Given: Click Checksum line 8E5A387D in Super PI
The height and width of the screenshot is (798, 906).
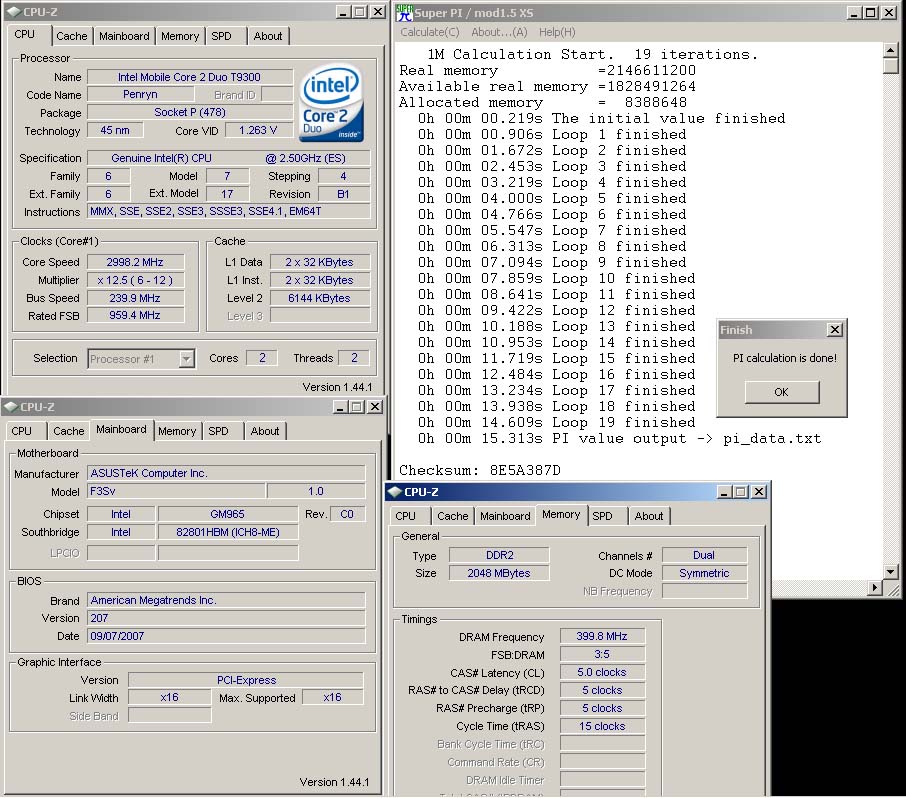Looking at the screenshot, I should coord(480,470).
